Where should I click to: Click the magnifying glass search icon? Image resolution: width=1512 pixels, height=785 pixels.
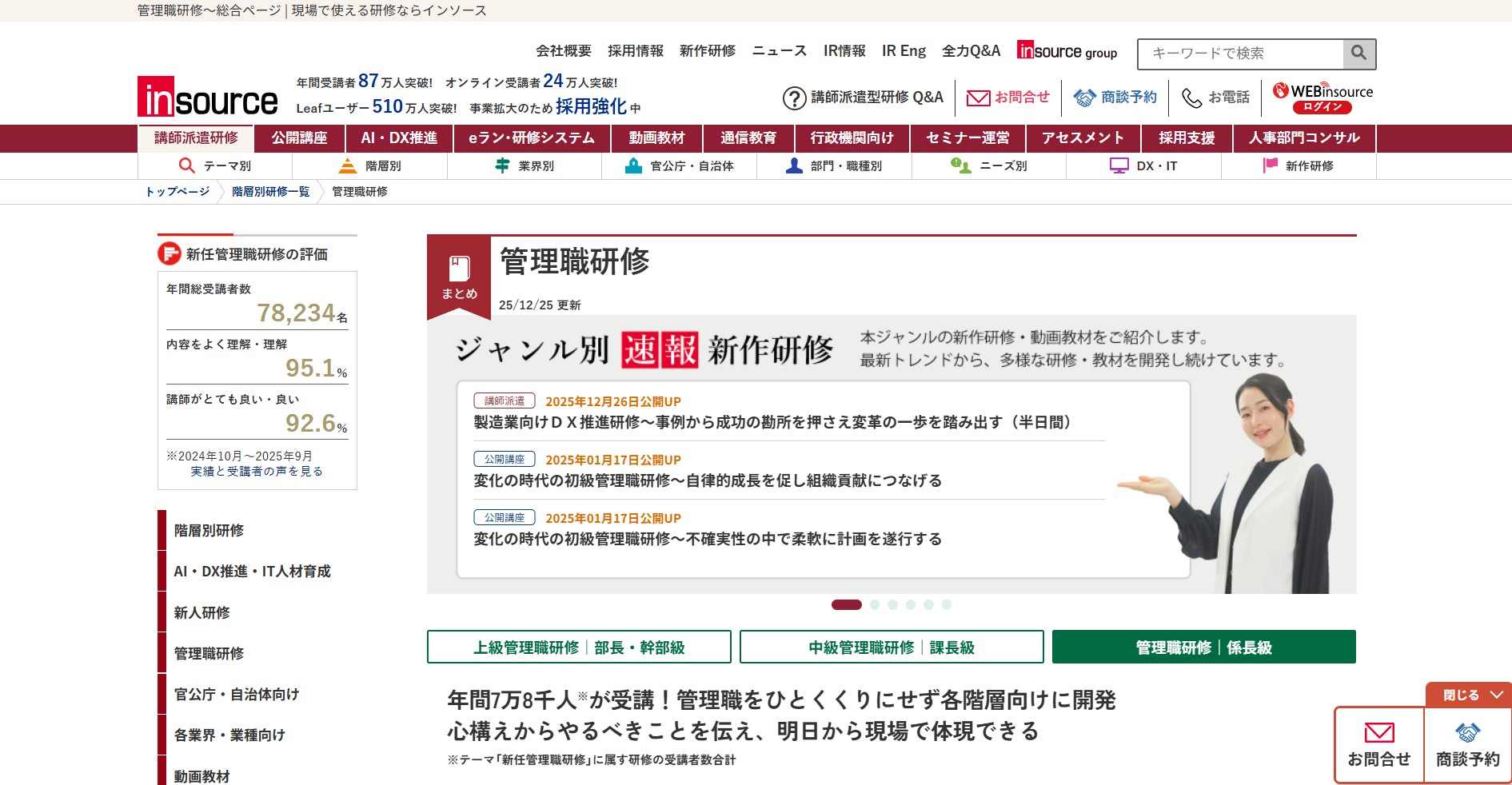tap(1358, 54)
